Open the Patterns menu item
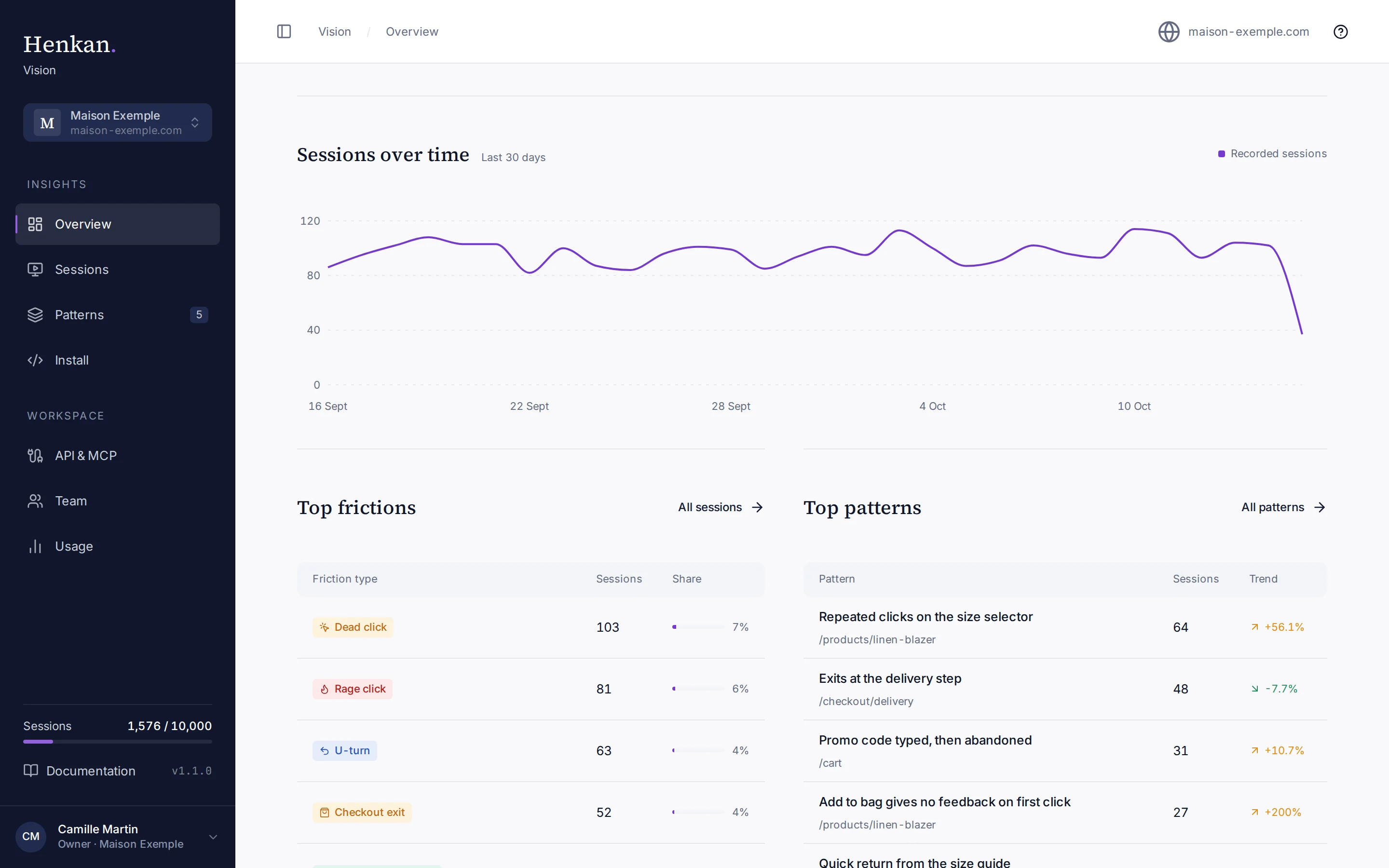1389x868 pixels. tap(118, 314)
